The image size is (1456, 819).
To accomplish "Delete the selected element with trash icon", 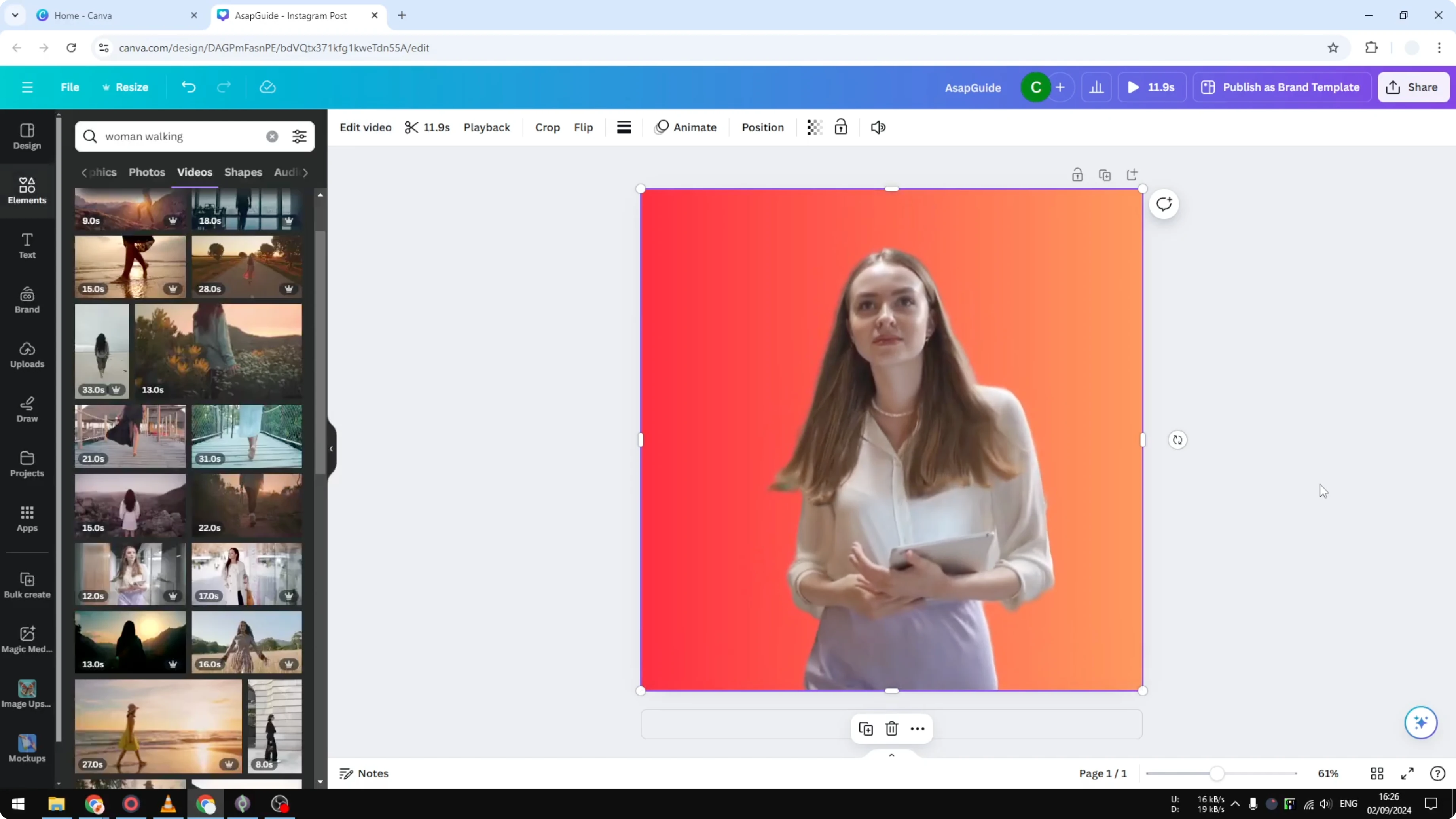I will (891, 728).
